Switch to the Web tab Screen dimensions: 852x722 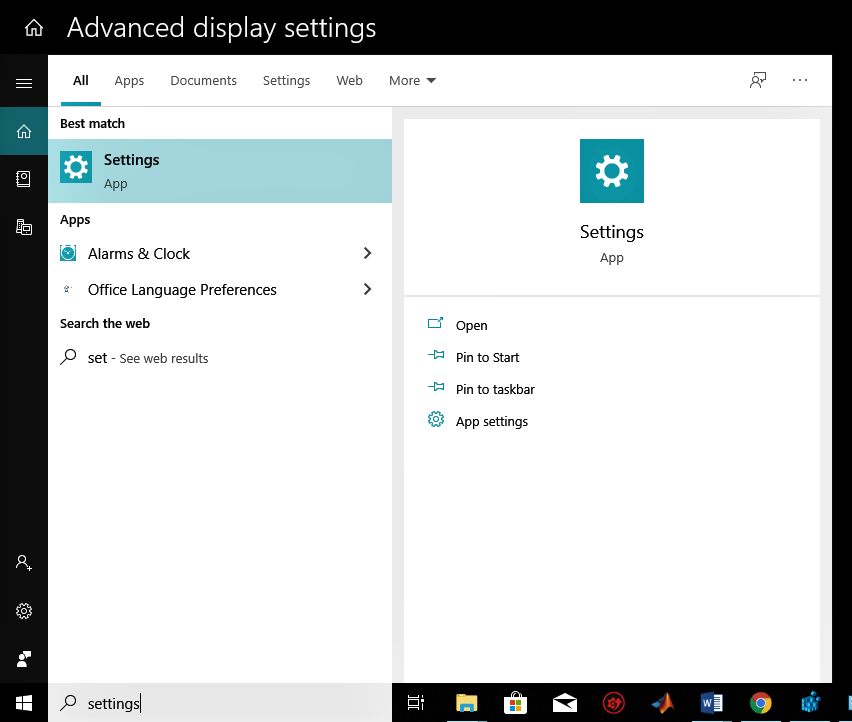point(349,80)
